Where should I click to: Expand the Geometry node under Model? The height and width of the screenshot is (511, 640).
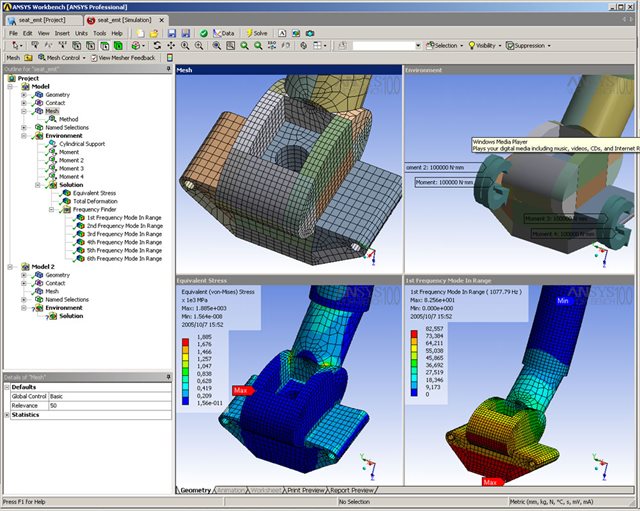click(24, 95)
